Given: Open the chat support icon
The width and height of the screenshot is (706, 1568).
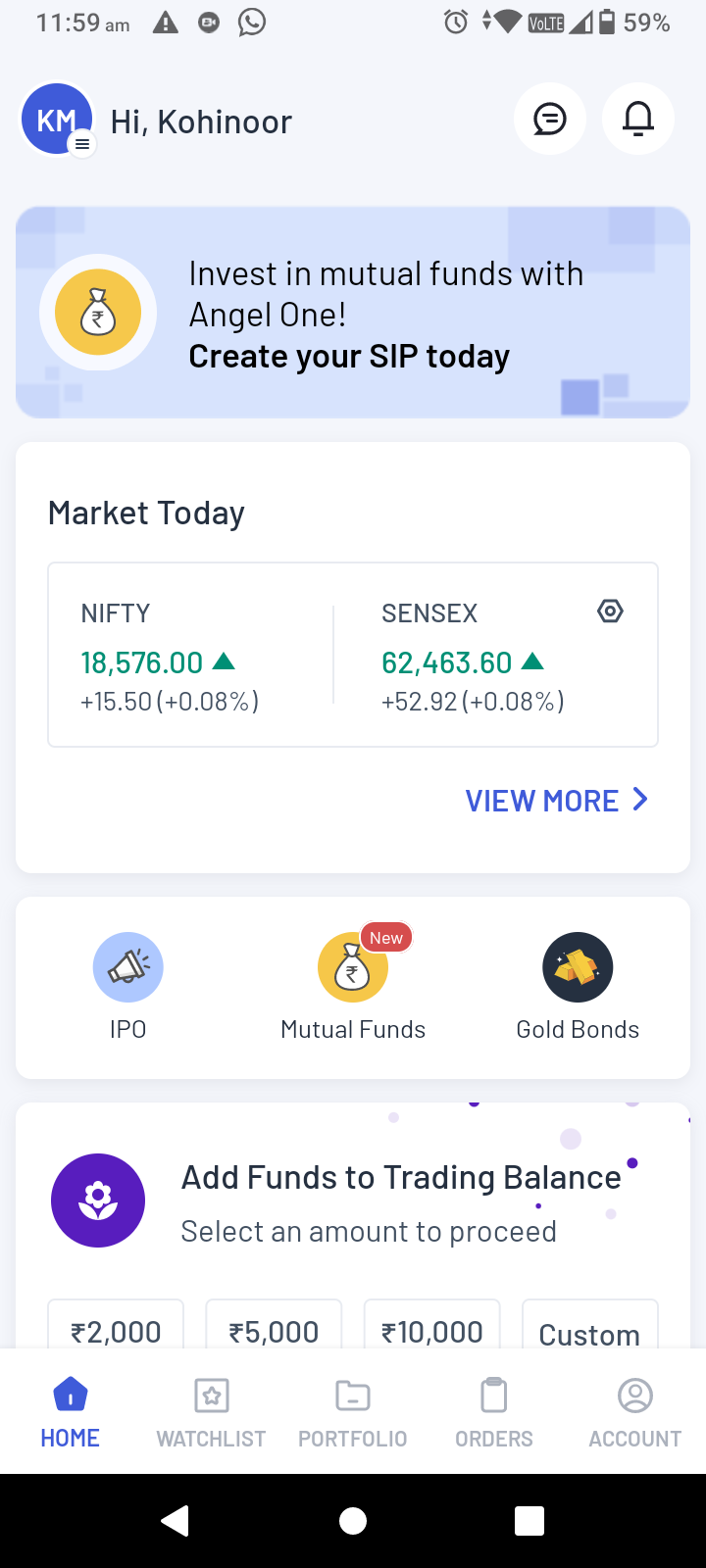Looking at the screenshot, I should tap(550, 120).
